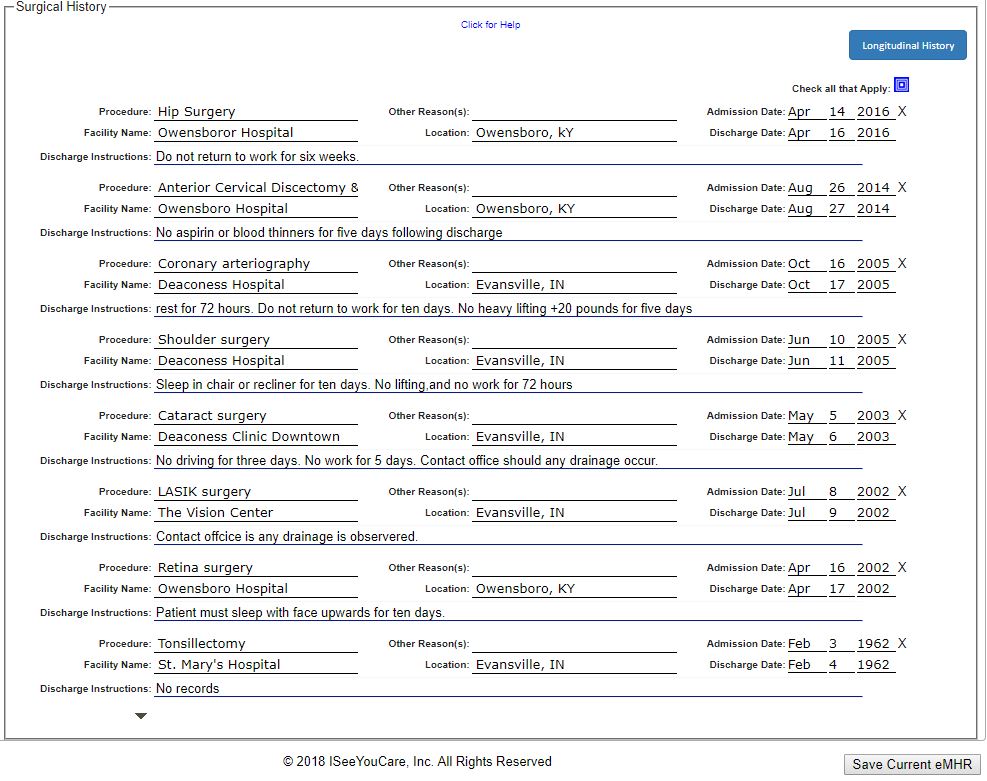Change Hip Surgery discharge day 16
The image size is (987, 781).
pyautogui.click(x=840, y=133)
